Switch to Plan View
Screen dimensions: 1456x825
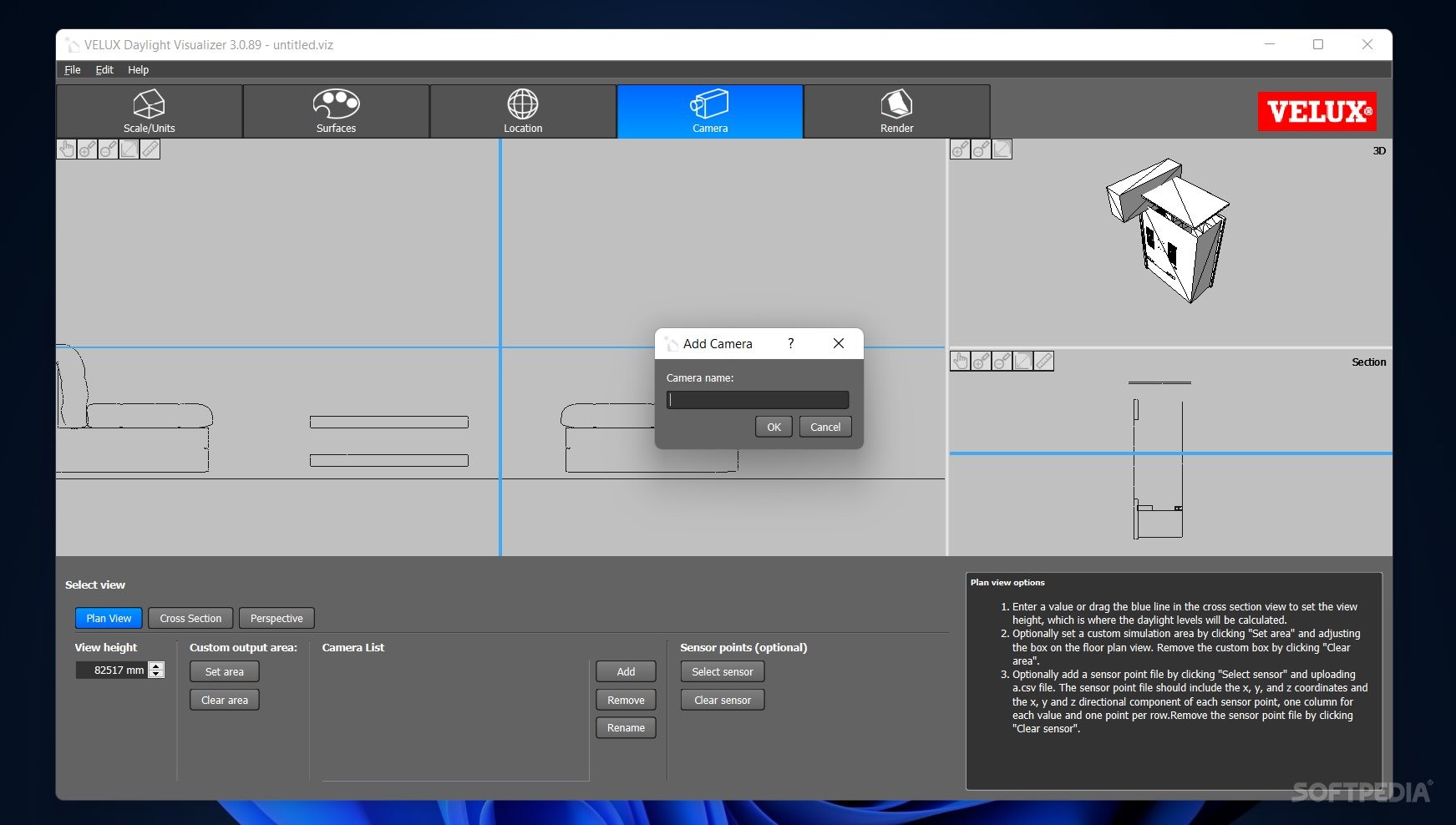coord(109,618)
